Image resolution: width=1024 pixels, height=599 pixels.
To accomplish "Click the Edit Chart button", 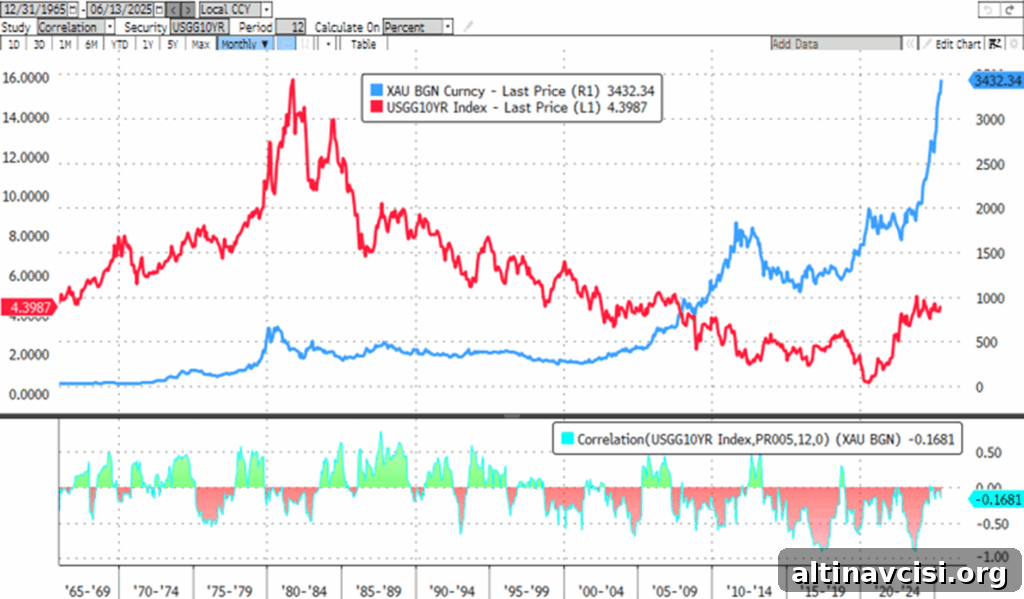I will point(953,44).
